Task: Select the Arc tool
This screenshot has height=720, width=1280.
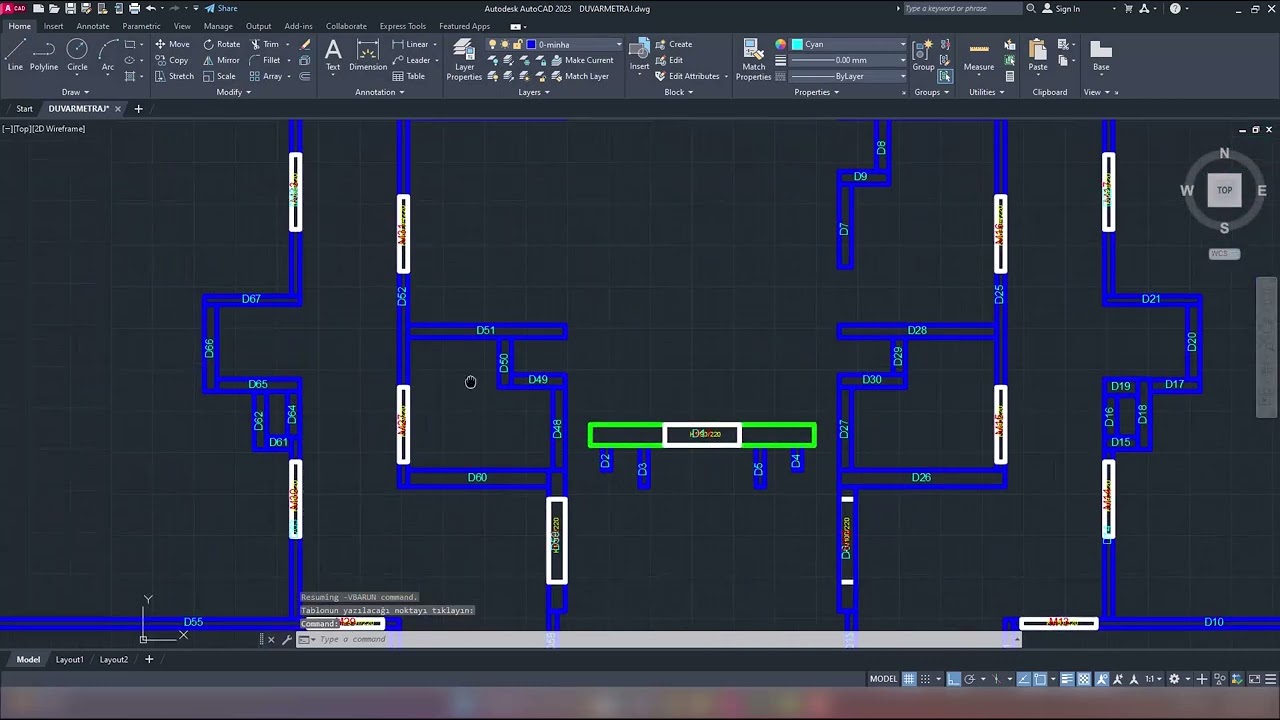Action: click(x=108, y=54)
